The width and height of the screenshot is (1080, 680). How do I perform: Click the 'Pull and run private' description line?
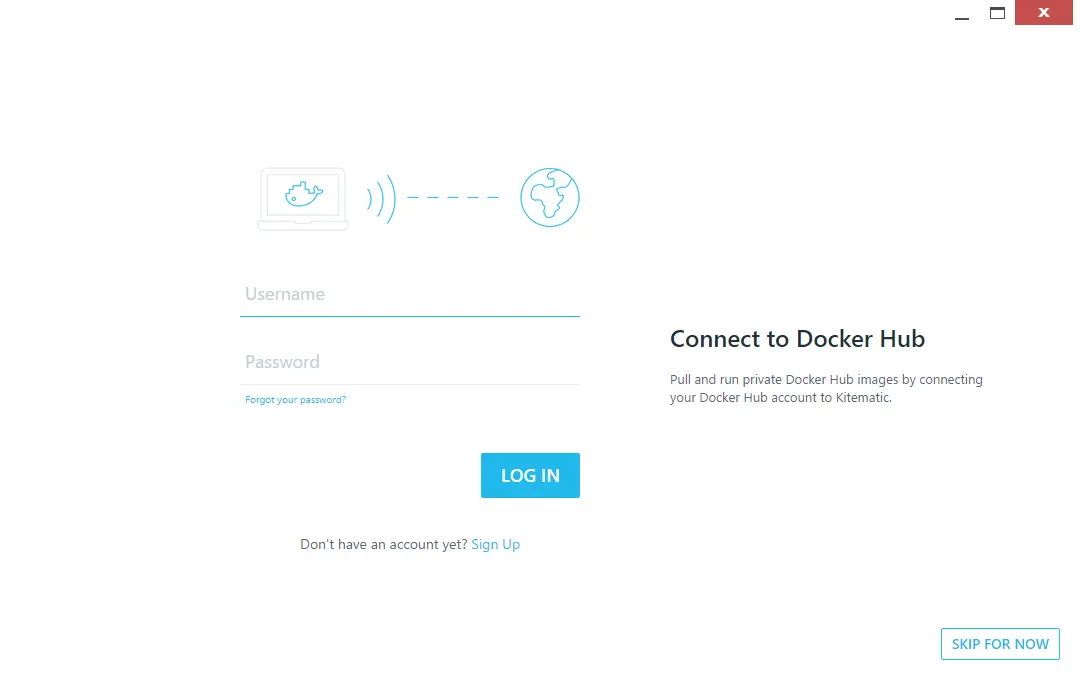(826, 380)
